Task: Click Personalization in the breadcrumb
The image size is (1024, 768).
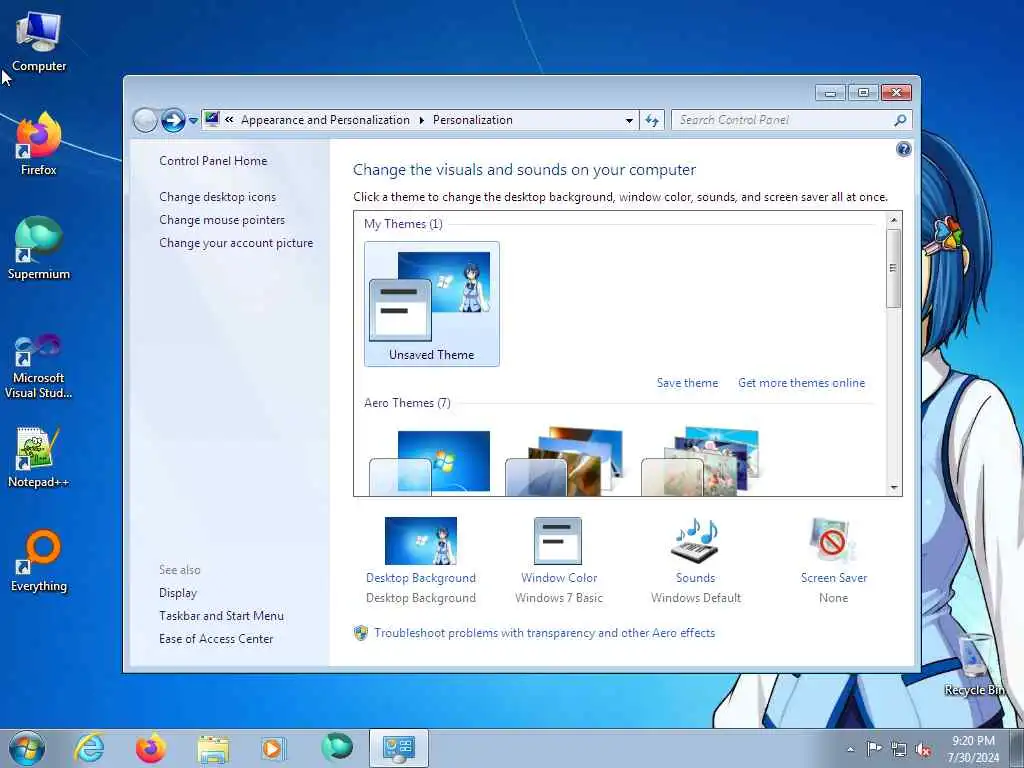Action: click(473, 120)
